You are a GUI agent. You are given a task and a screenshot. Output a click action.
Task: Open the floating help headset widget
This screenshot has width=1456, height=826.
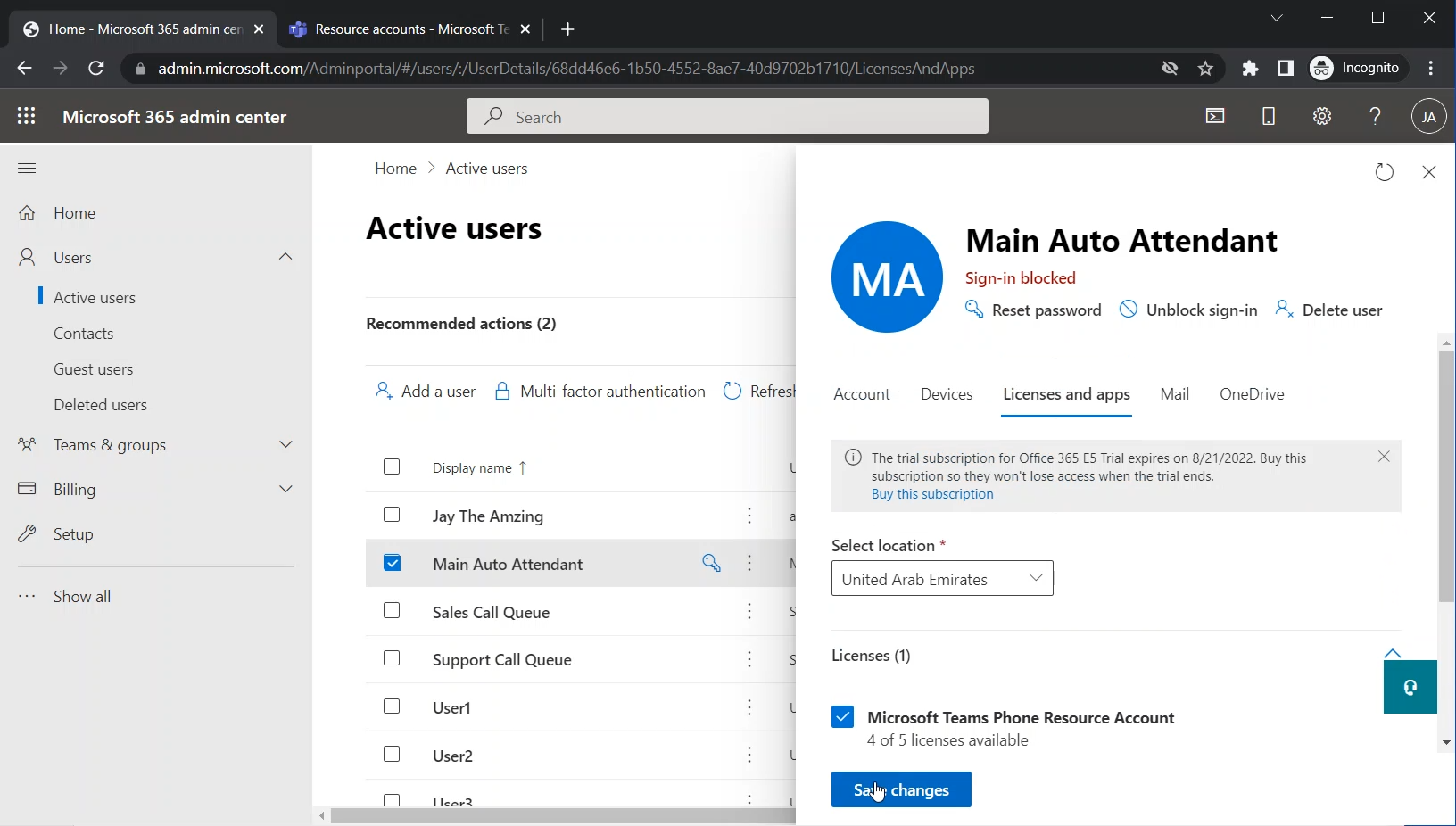1410,687
